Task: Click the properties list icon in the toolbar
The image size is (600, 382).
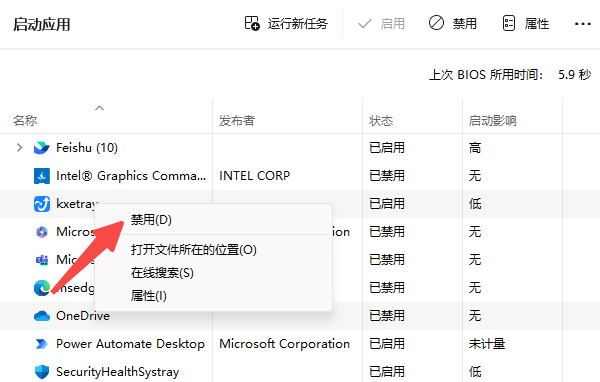Action: click(509, 23)
